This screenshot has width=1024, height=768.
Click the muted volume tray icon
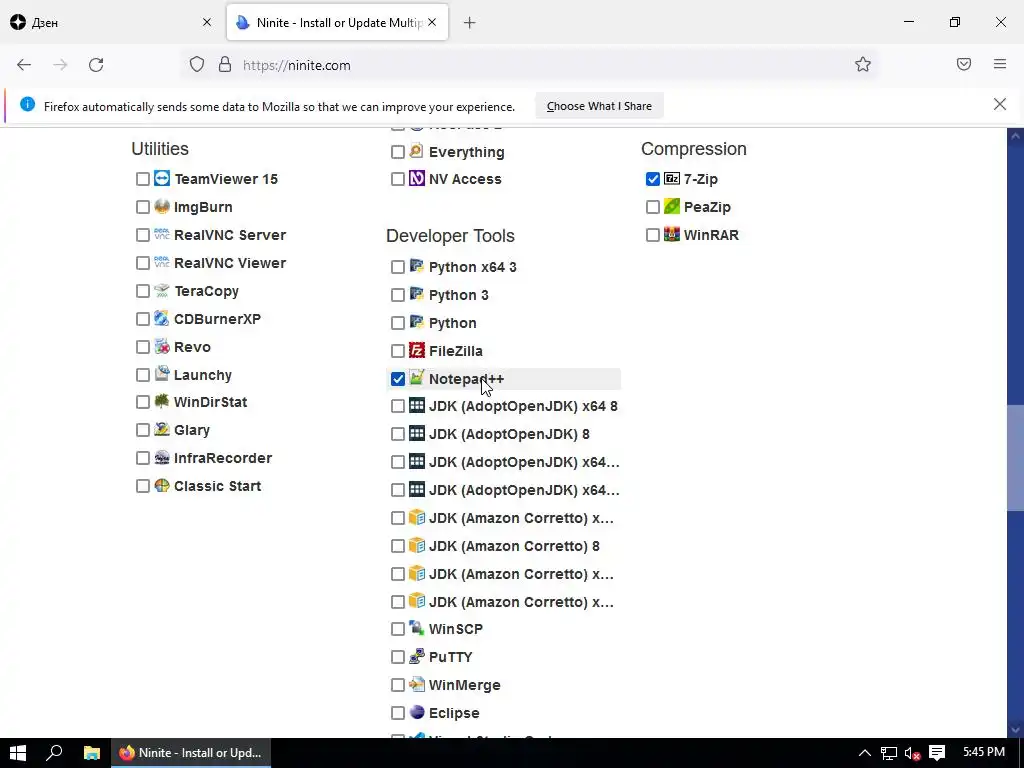(912, 753)
